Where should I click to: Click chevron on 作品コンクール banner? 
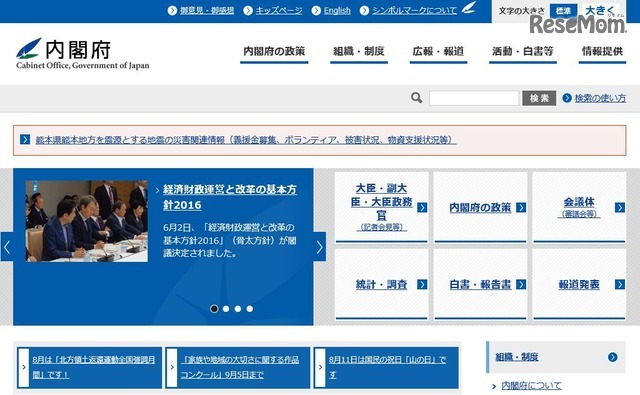click(172, 367)
